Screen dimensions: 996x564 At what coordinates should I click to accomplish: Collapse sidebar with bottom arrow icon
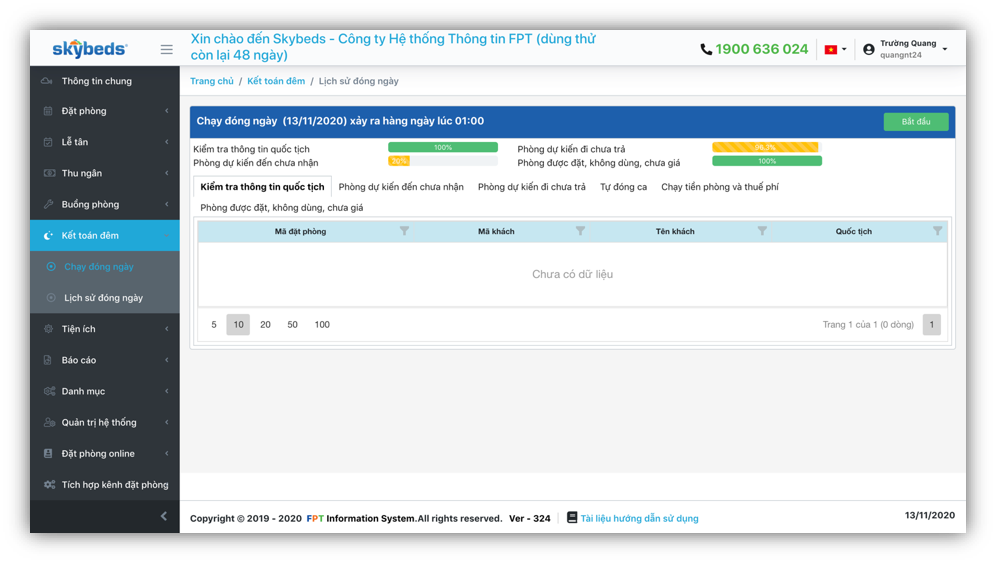pyautogui.click(x=164, y=516)
